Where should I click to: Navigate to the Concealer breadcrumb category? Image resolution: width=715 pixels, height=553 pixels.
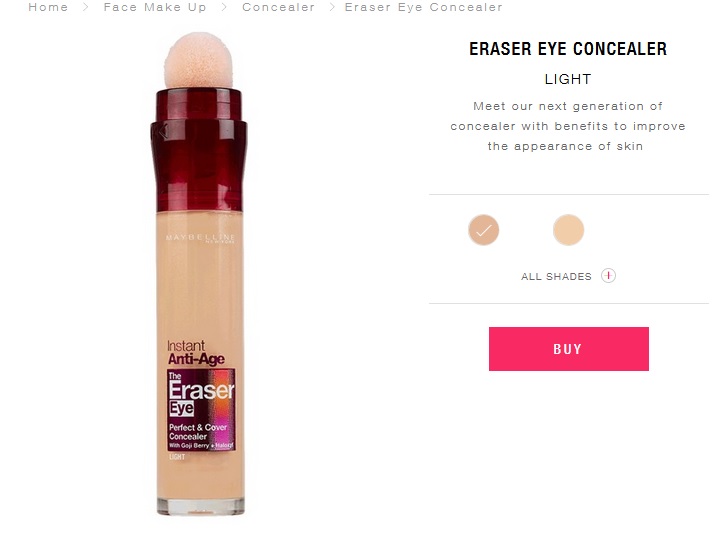[x=278, y=7]
